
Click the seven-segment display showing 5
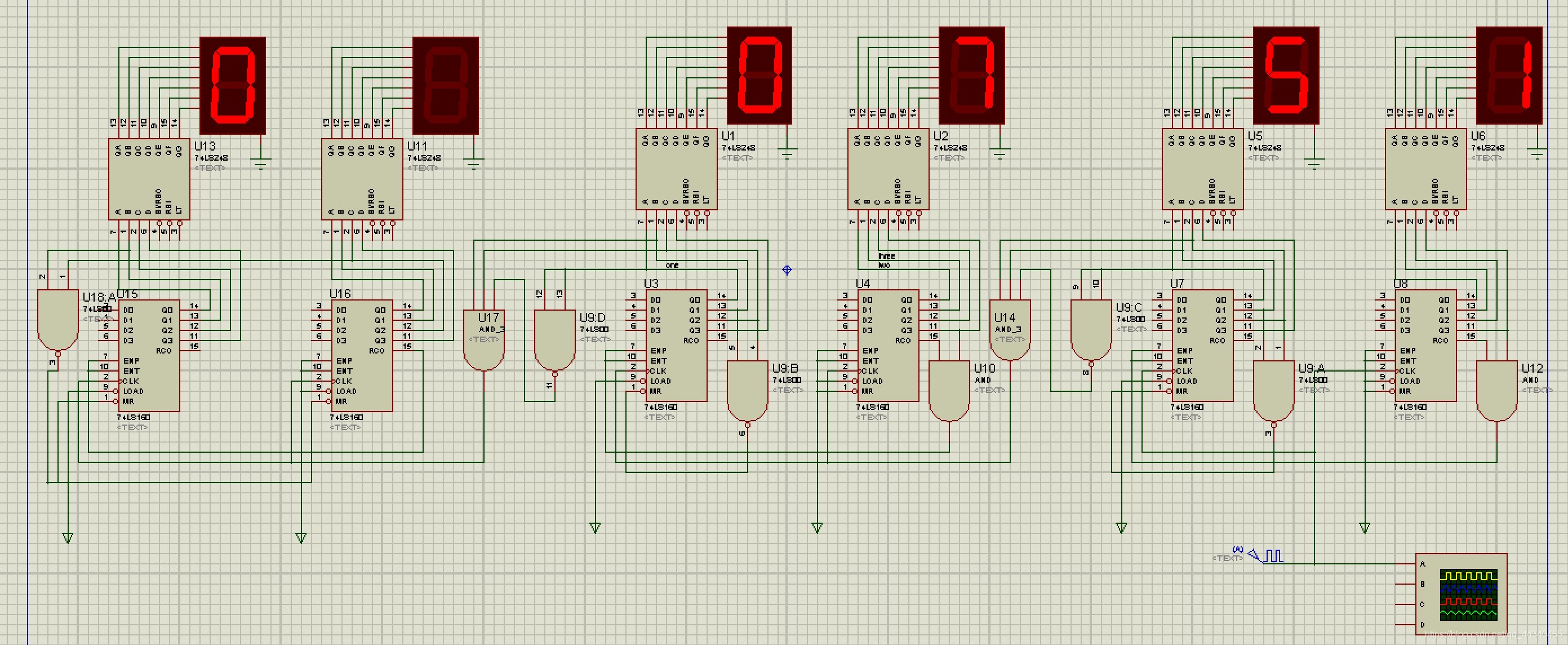pyautogui.click(x=1286, y=76)
